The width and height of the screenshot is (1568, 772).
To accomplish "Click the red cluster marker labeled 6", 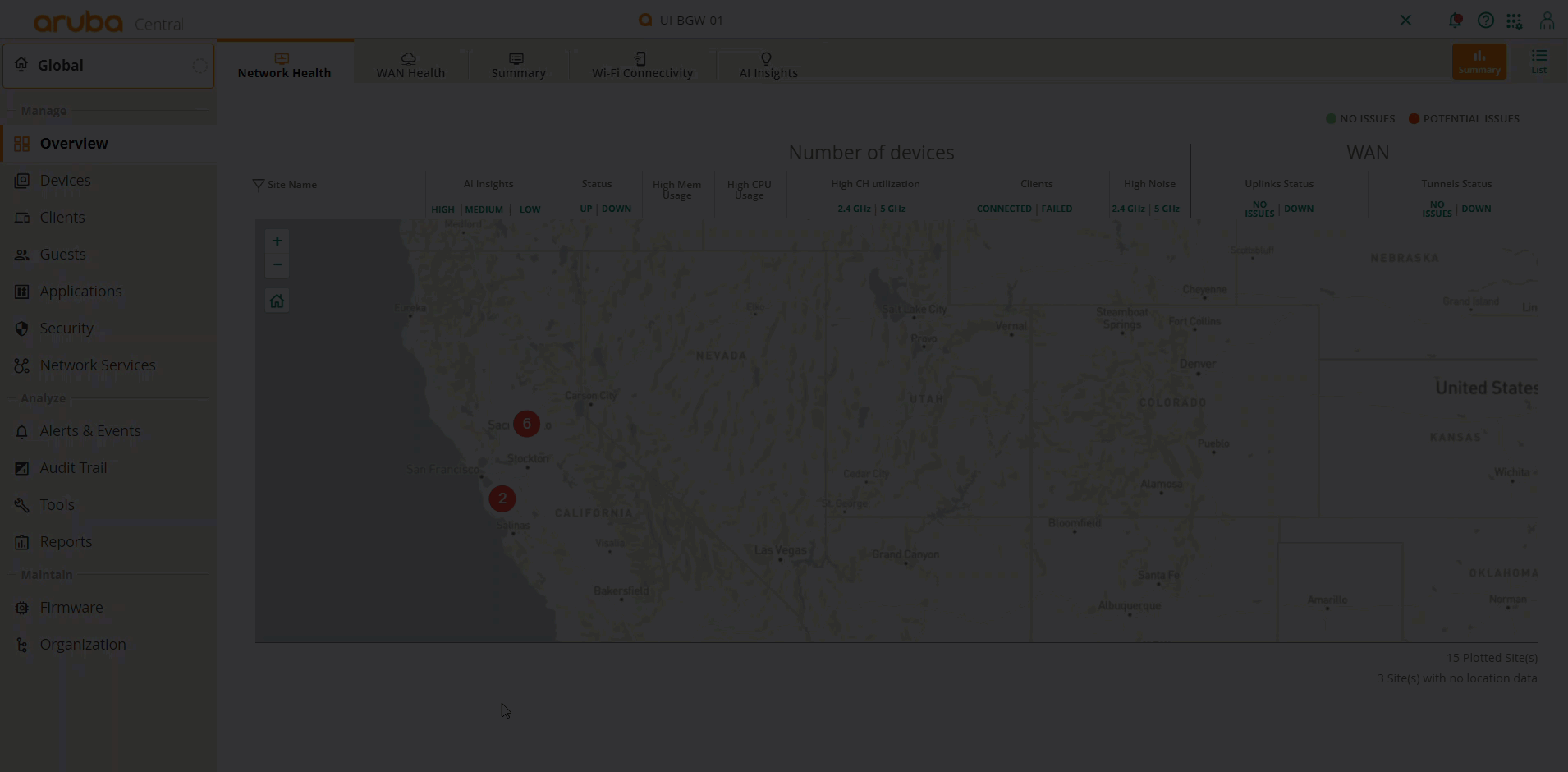I will pos(526,424).
